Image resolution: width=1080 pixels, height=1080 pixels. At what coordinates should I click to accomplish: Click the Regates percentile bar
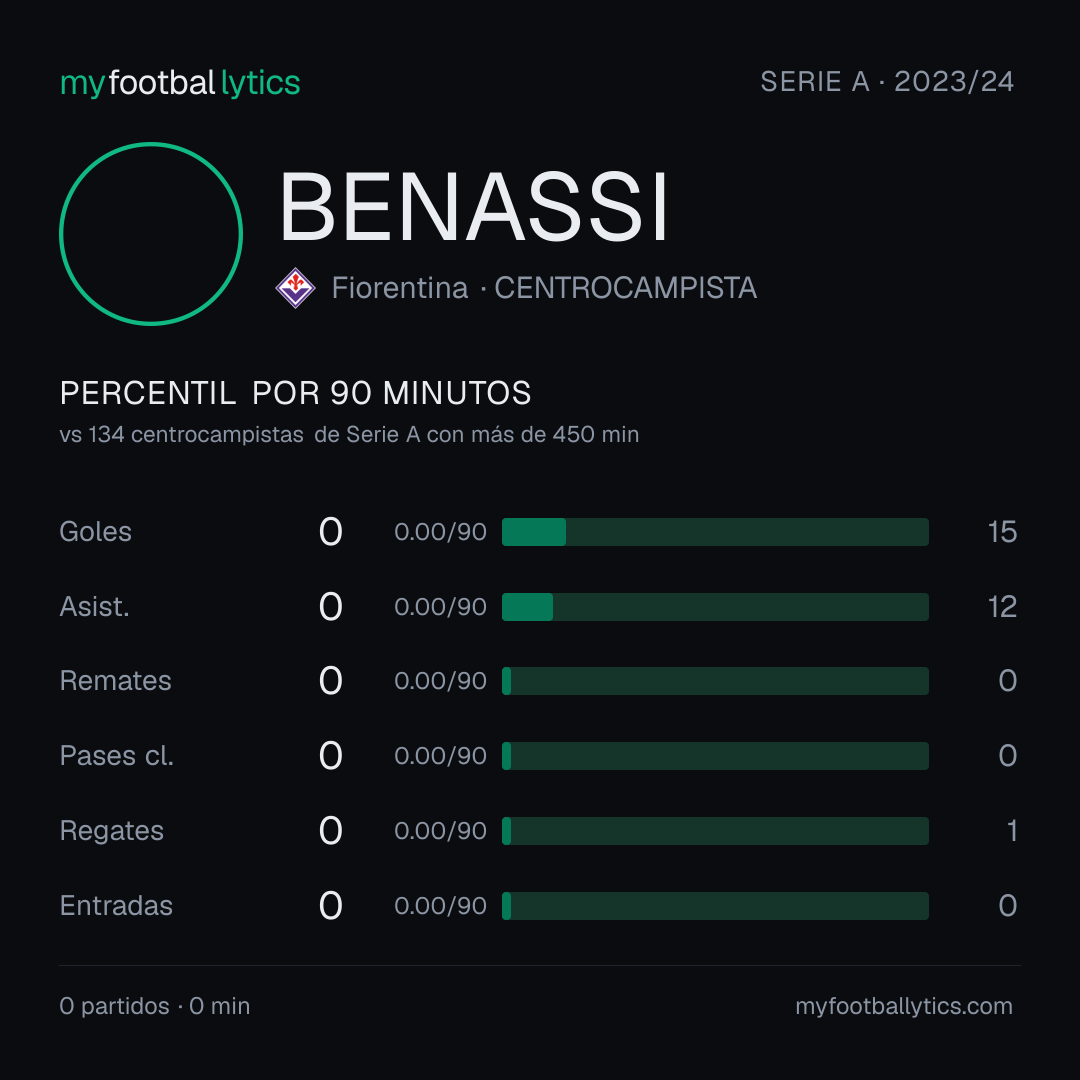(x=715, y=831)
